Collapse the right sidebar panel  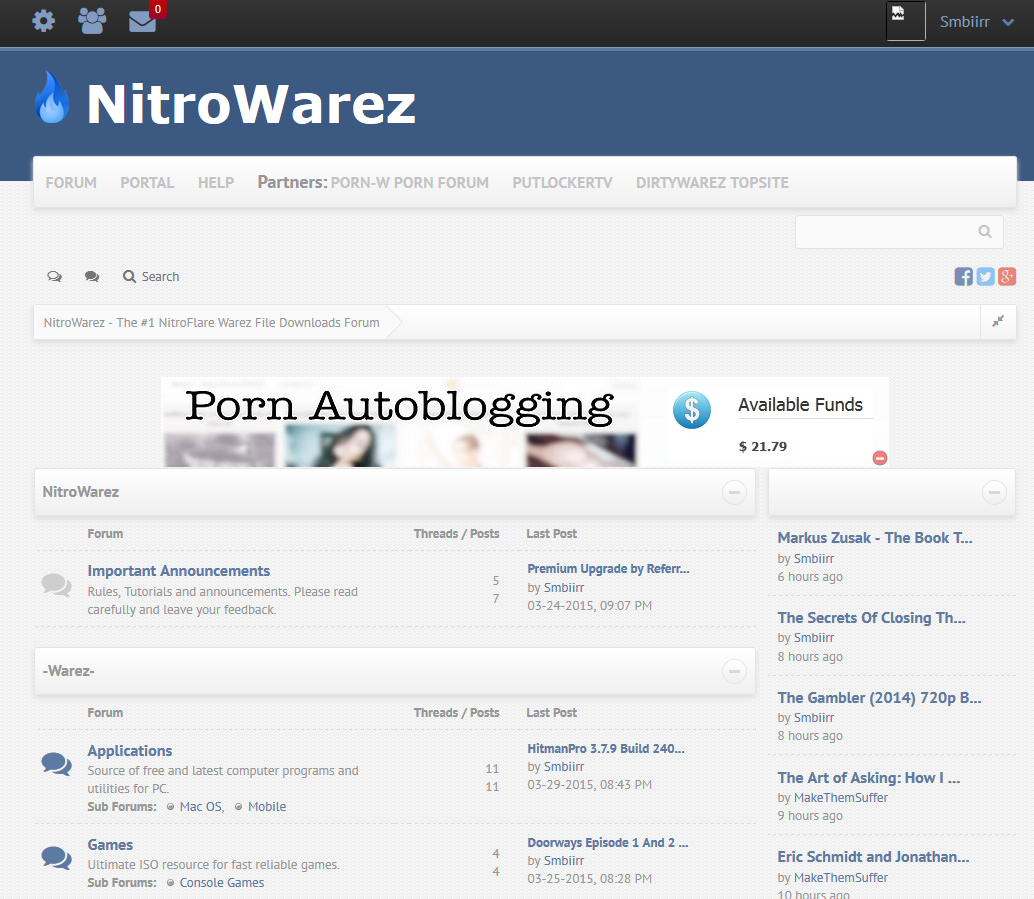tap(994, 492)
